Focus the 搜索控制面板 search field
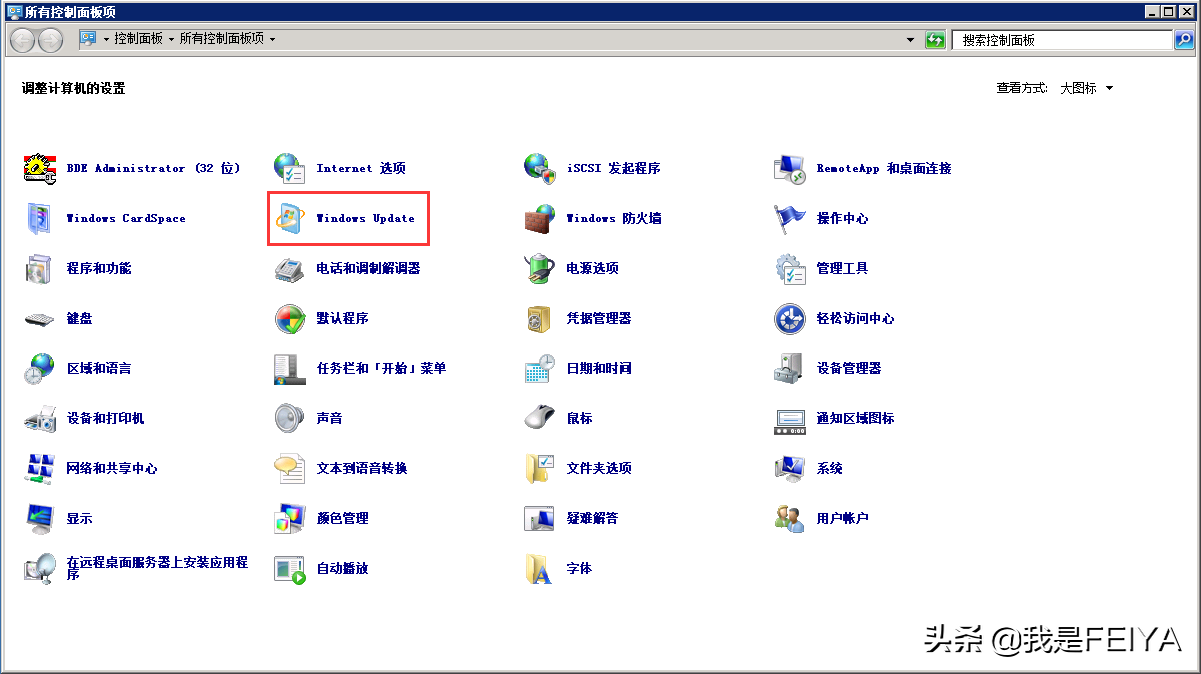 [x=1062, y=40]
